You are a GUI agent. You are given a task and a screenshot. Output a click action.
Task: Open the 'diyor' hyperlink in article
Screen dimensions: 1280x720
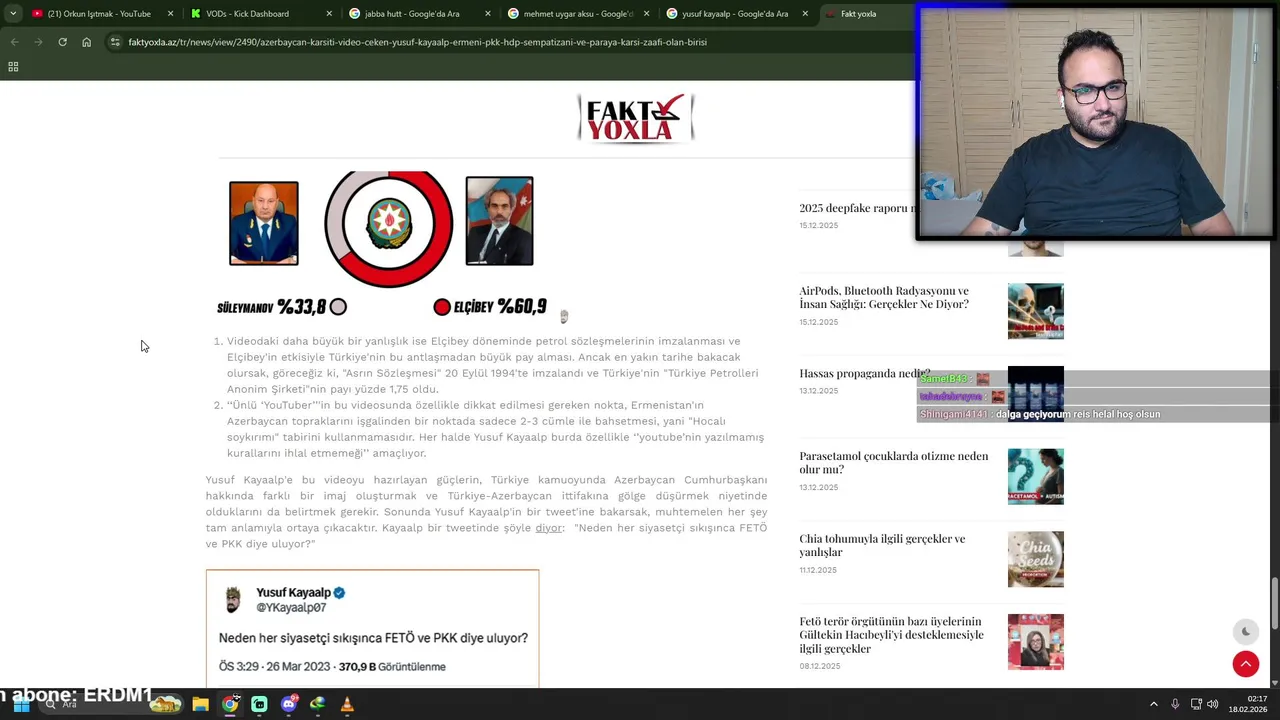tap(549, 528)
